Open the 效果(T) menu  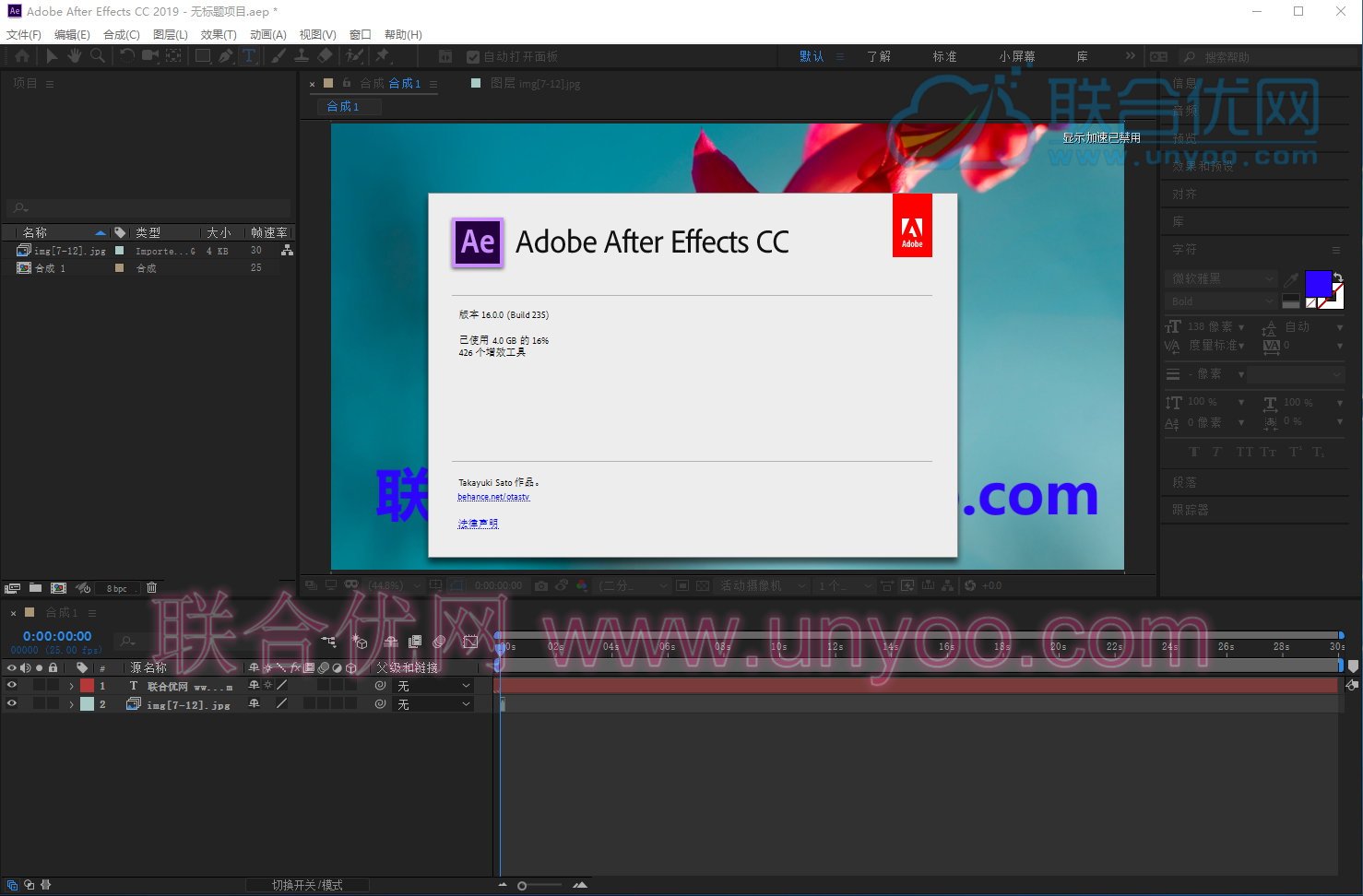[x=219, y=34]
